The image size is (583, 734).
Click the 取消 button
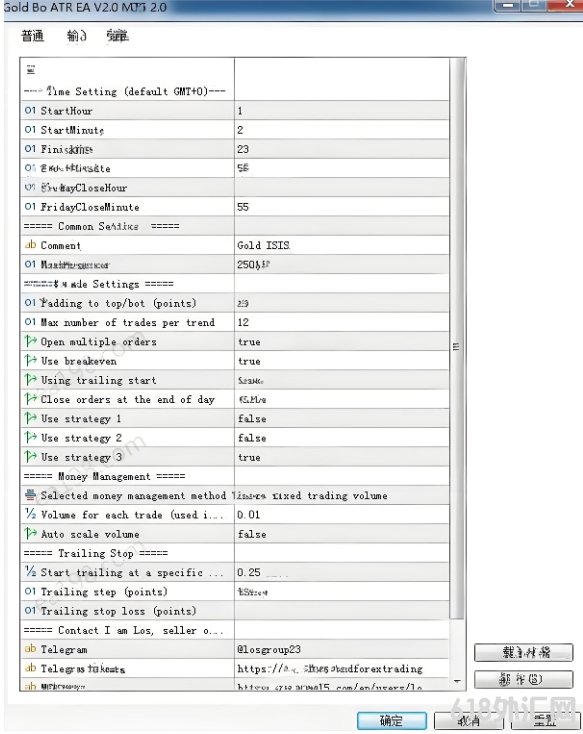[x=468, y=720]
